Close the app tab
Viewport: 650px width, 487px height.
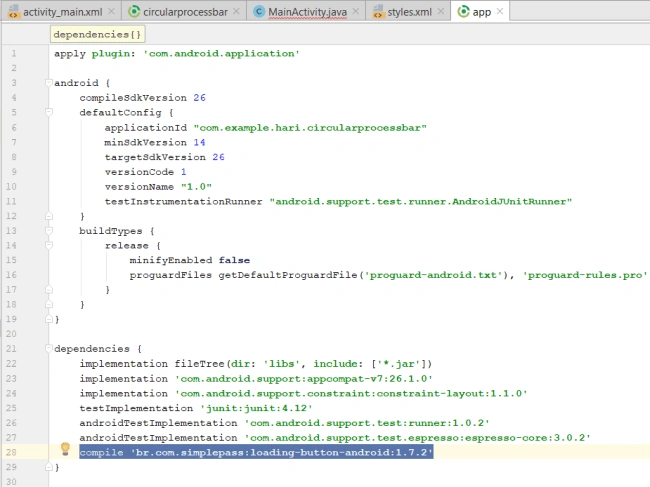500,12
